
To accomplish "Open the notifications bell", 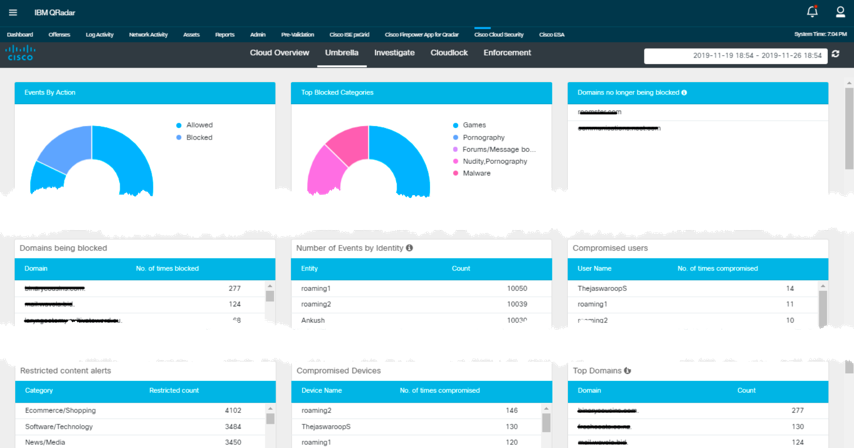I will [812, 12].
